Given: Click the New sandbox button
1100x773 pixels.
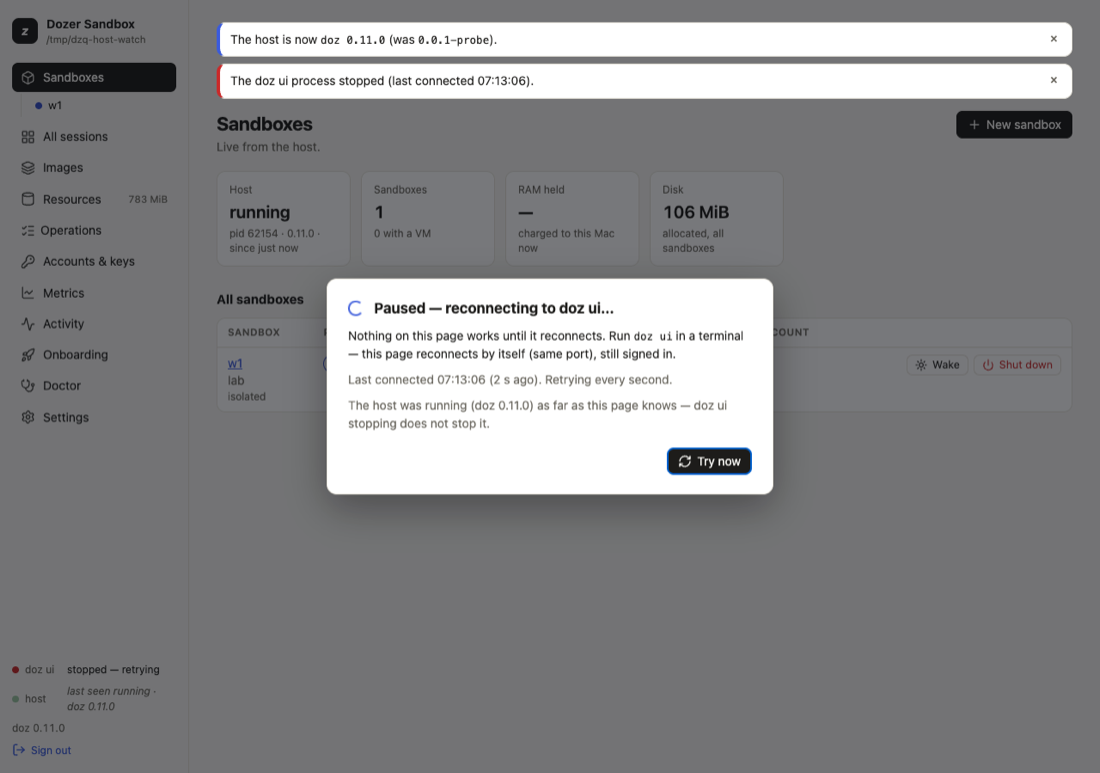Looking at the screenshot, I should tap(1014, 125).
